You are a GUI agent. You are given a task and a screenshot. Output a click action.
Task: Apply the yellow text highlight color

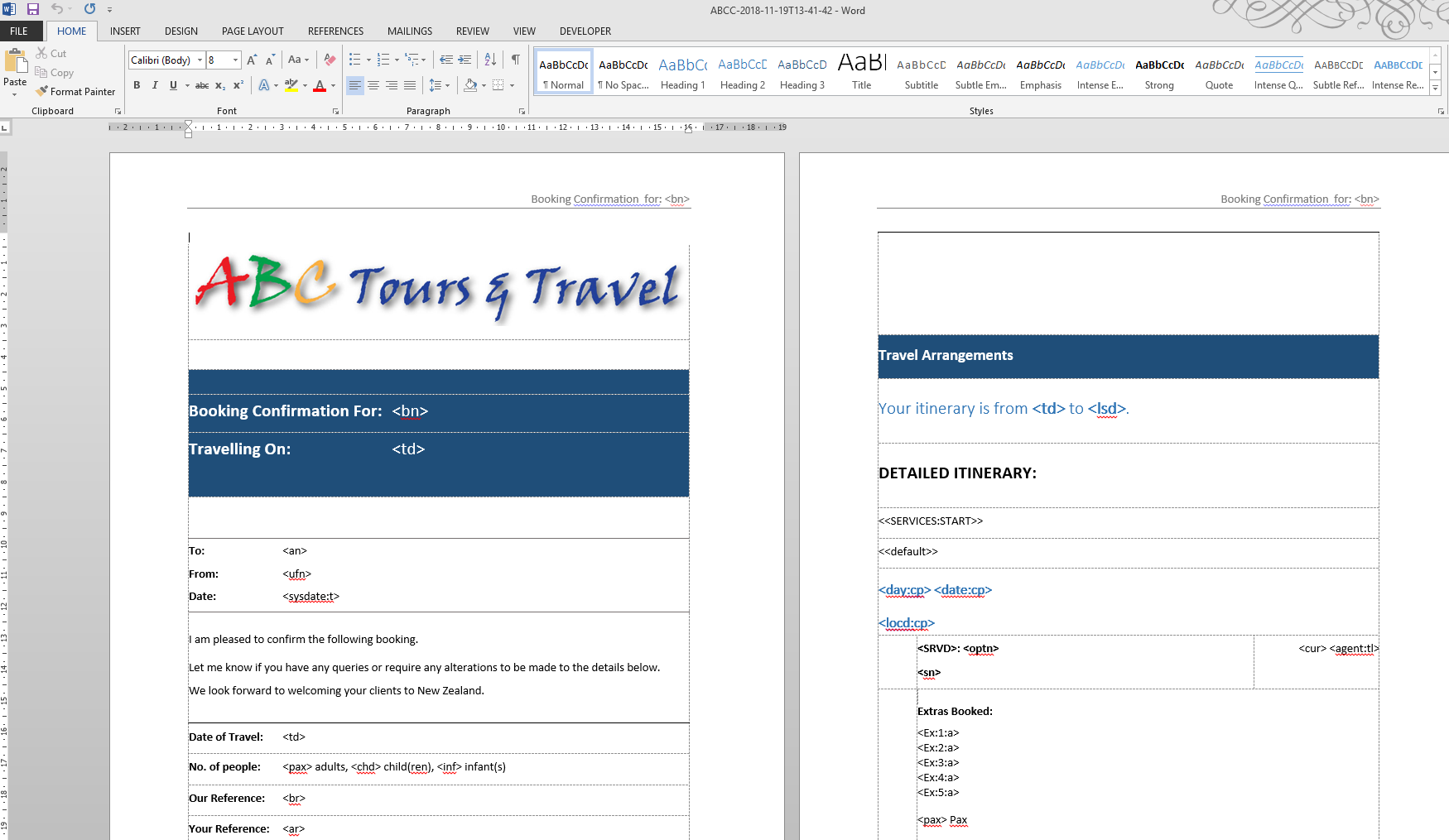pyautogui.click(x=291, y=85)
